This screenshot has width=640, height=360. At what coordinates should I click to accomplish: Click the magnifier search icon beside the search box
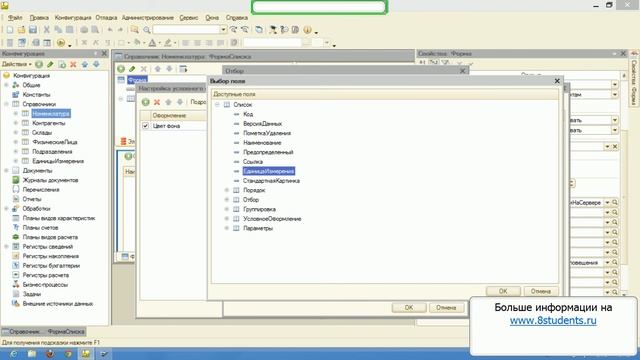tap(147, 30)
